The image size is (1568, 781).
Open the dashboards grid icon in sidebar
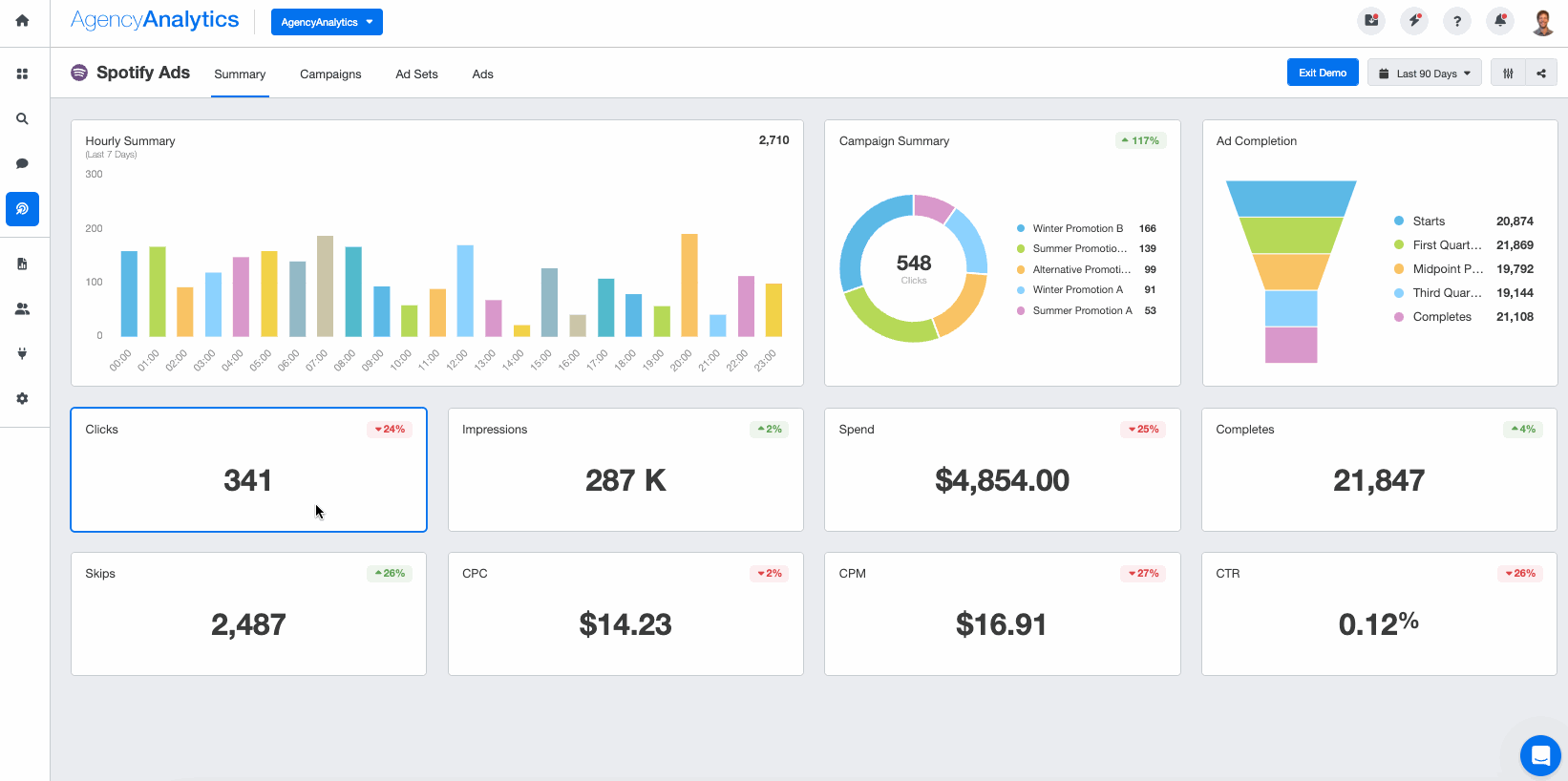click(22, 74)
